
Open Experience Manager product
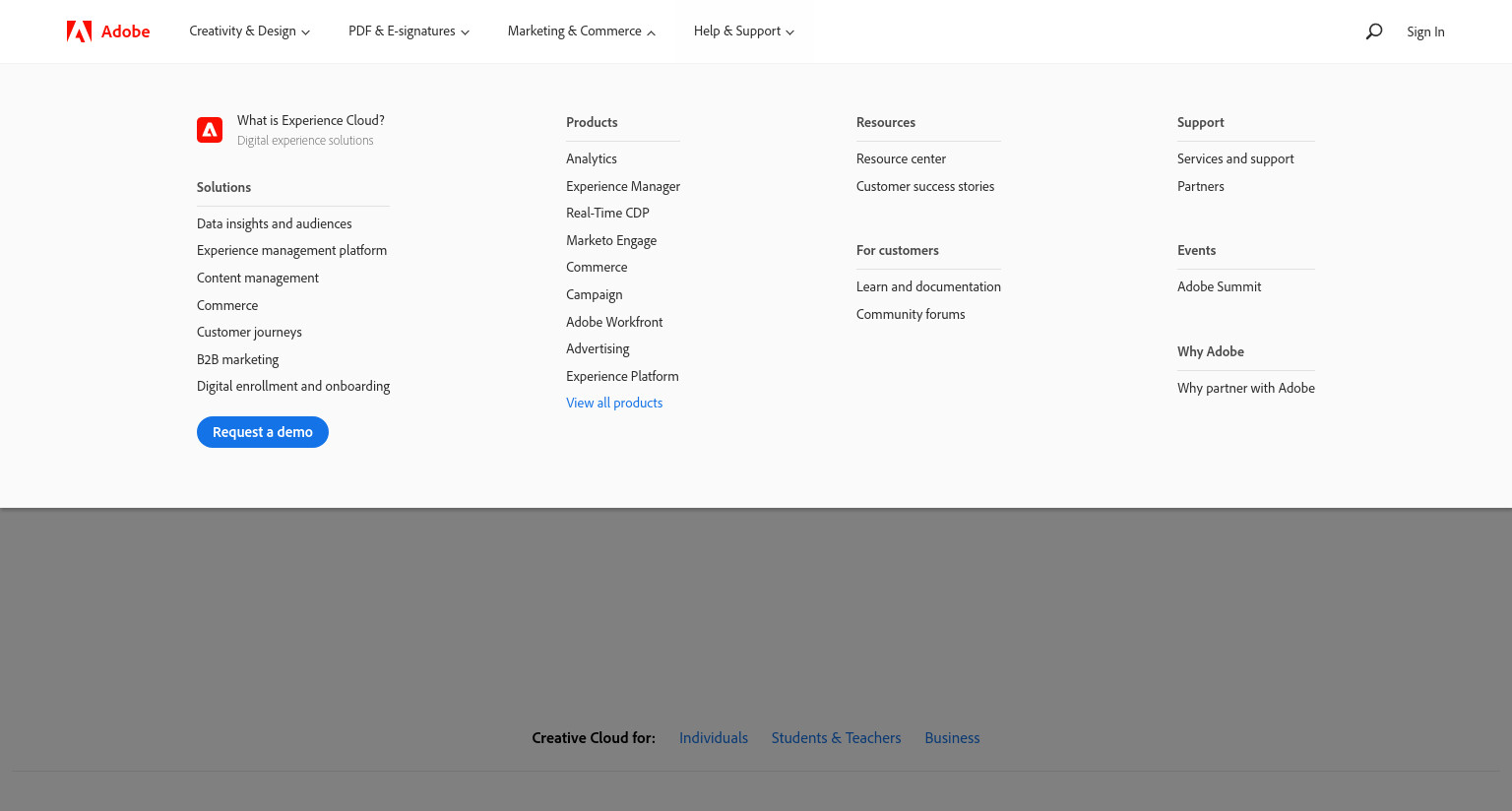(x=623, y=186)
